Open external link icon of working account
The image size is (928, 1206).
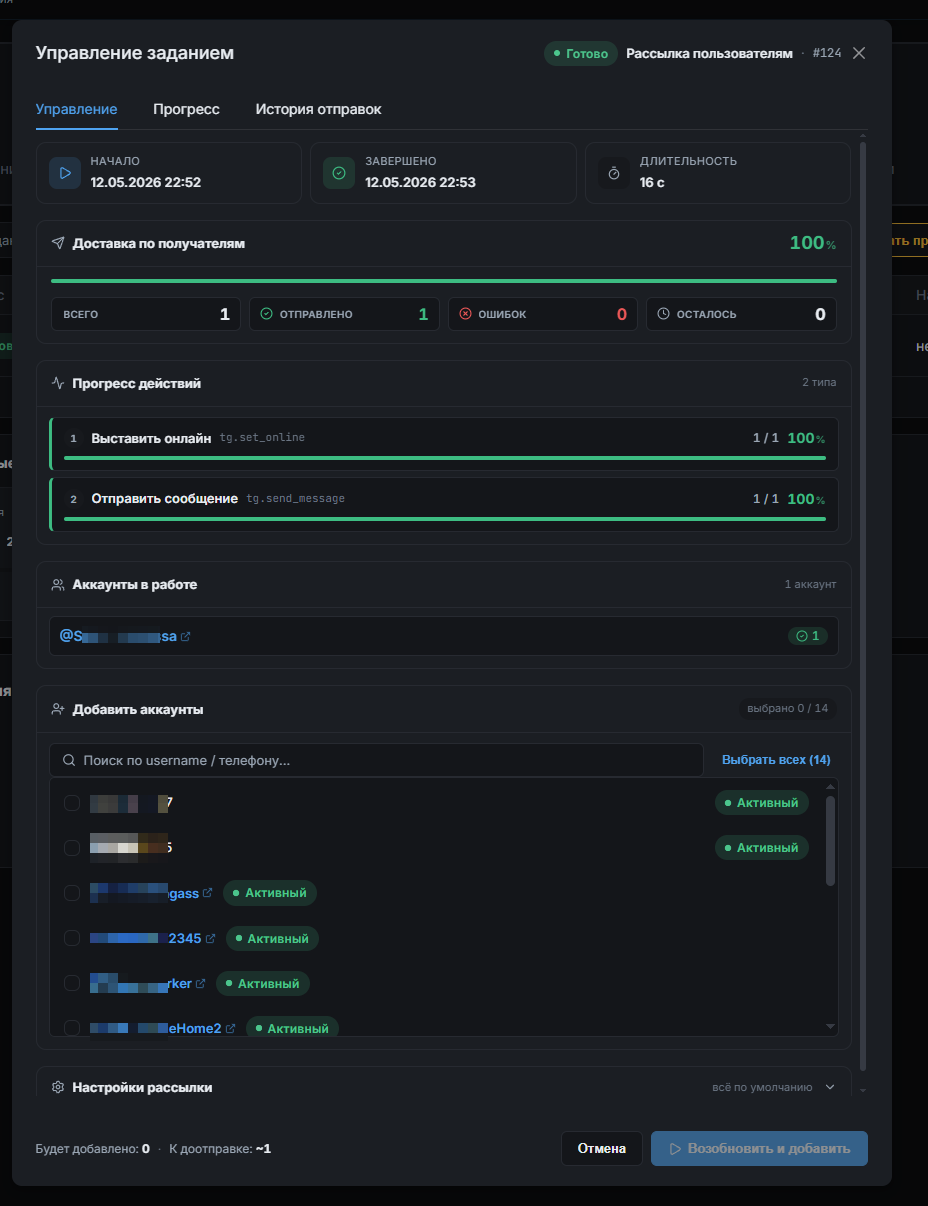click(x=185, y=636)
